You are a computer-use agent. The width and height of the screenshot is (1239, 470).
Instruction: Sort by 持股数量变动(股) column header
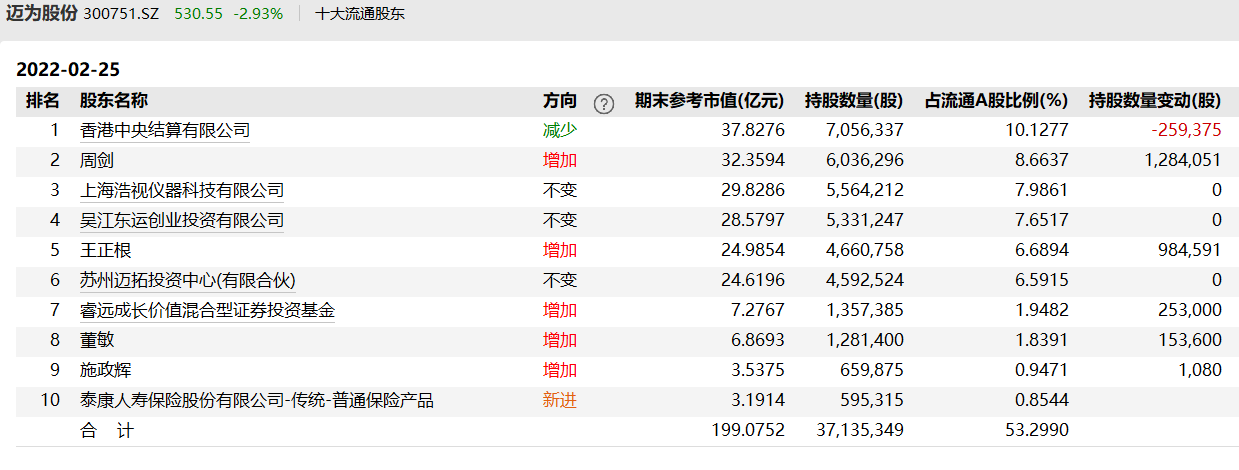(1155, 101)
